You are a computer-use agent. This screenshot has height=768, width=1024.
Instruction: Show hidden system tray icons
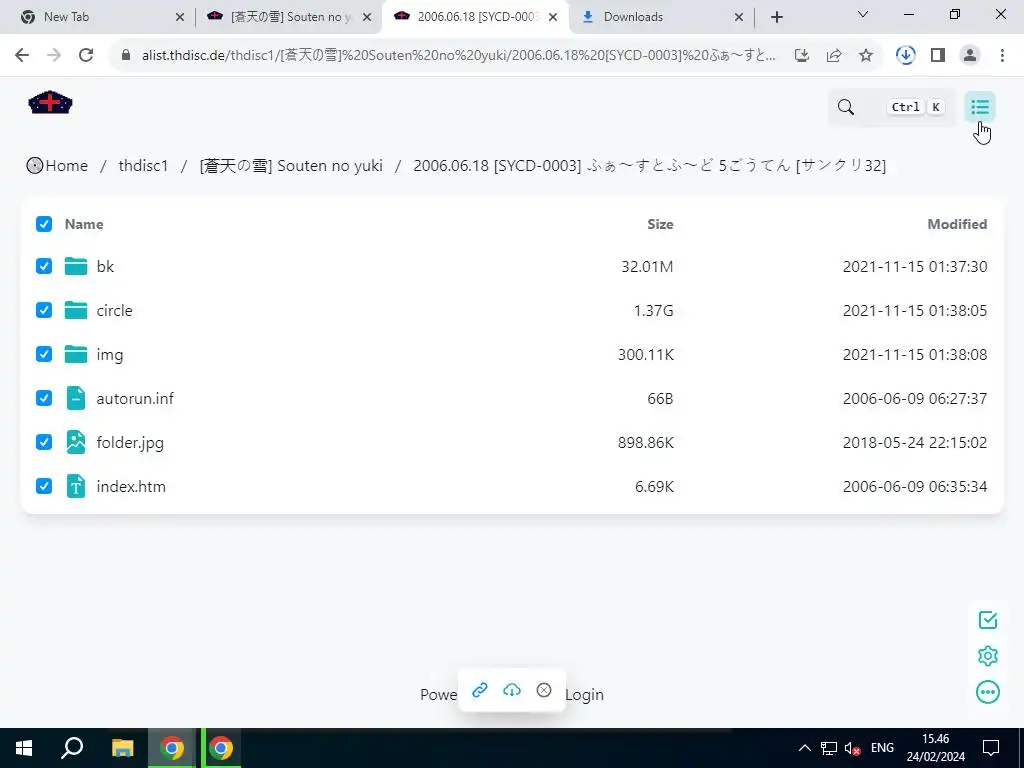(x=805, y=748)
